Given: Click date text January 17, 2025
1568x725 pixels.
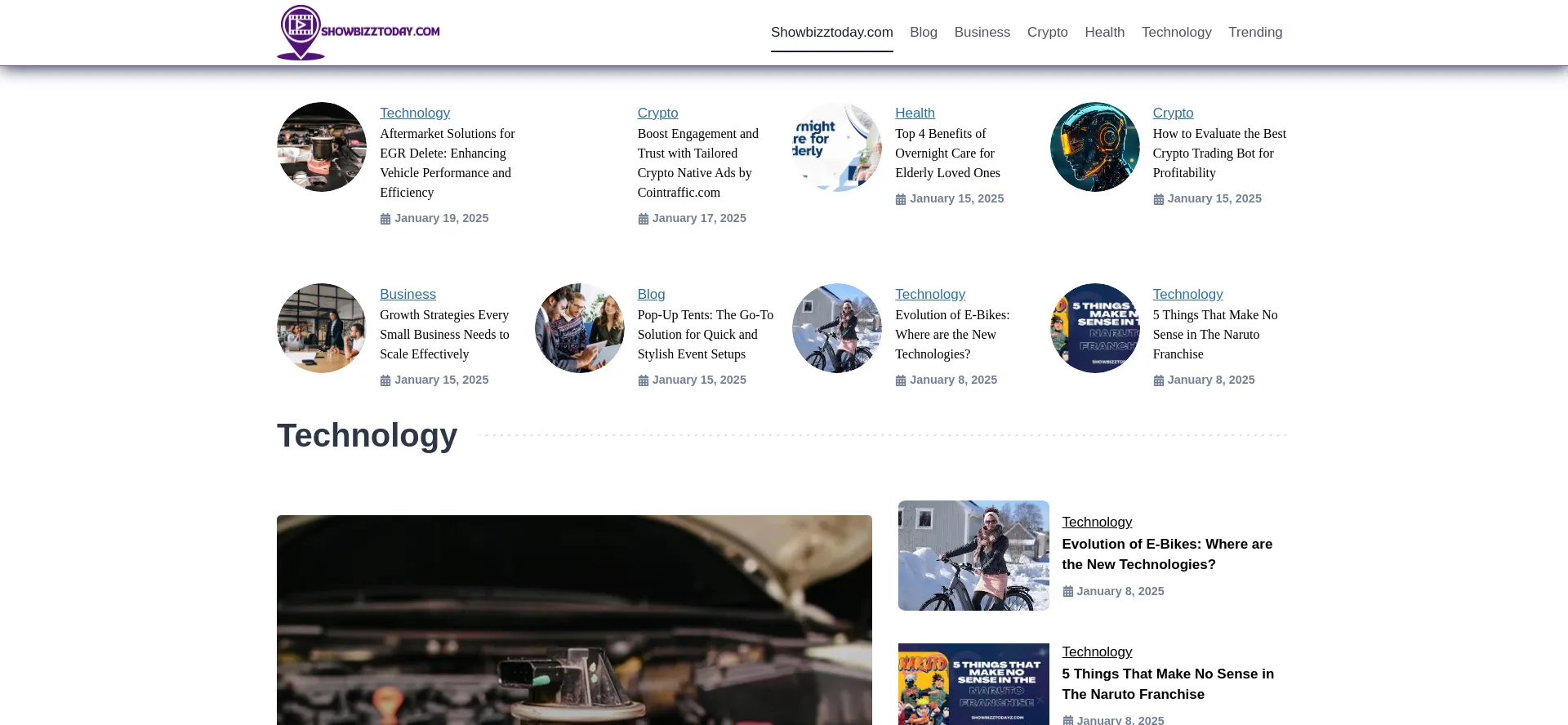Looking at the screenshot, I should 699,218.
